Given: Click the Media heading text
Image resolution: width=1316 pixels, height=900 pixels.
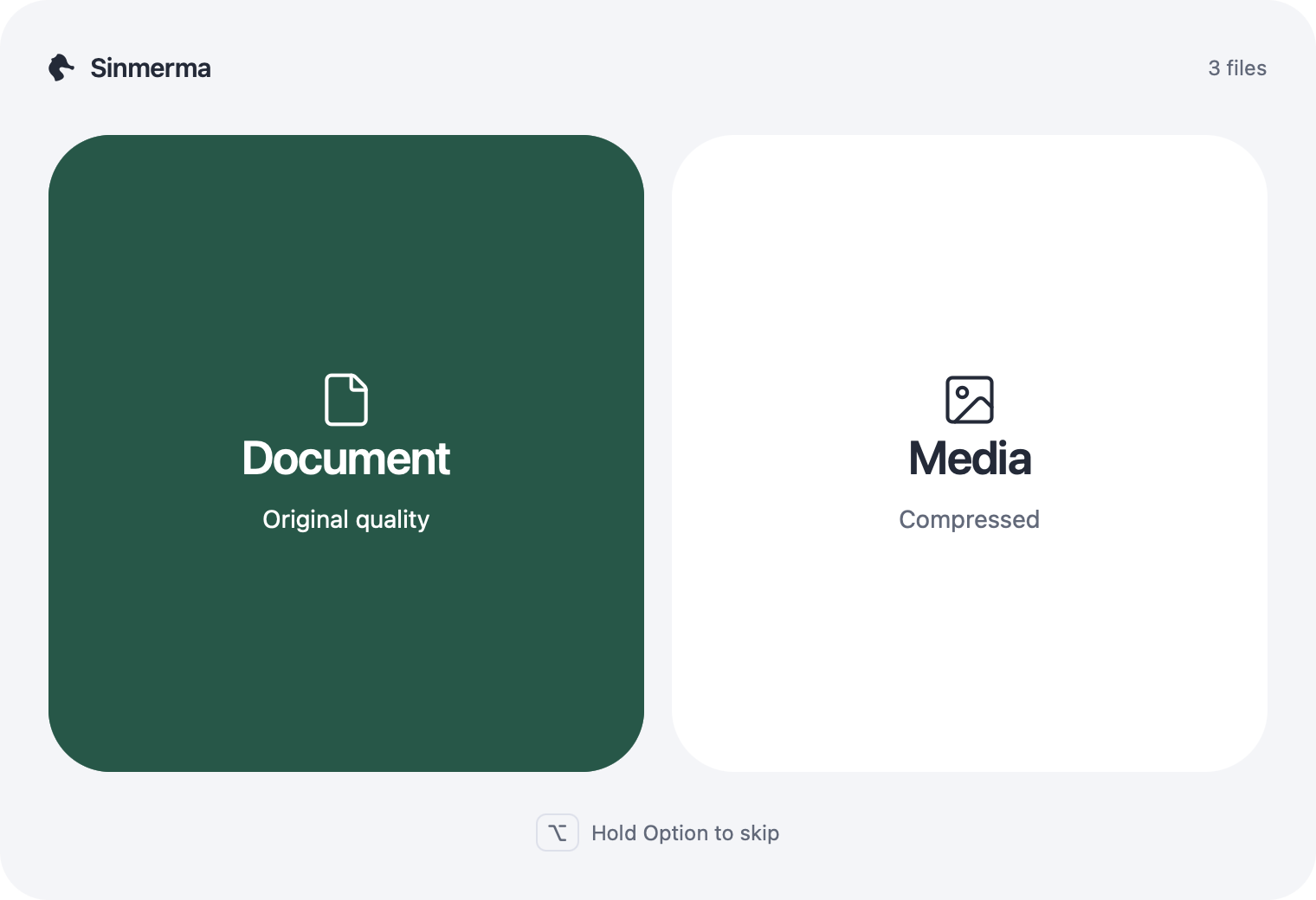Looking at the screenshot, I should [x=970, y=459].
